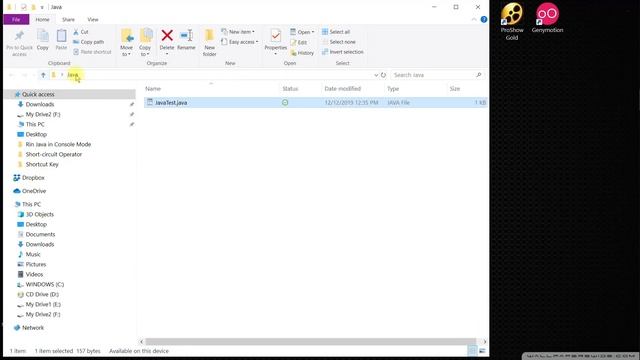This screenshot has height=360, width=640.
Task: Switch to Details view icon in status bar
Action: (x=472, y=351)
